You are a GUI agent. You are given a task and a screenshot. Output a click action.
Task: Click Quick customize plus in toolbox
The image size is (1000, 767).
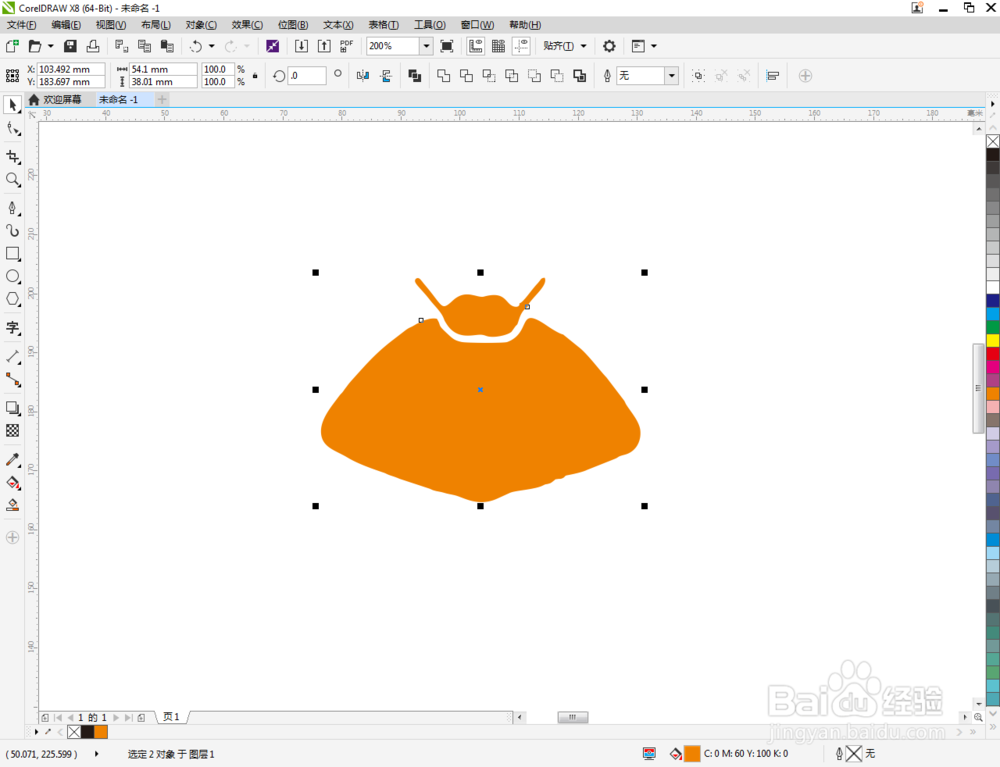click(13, 537)
